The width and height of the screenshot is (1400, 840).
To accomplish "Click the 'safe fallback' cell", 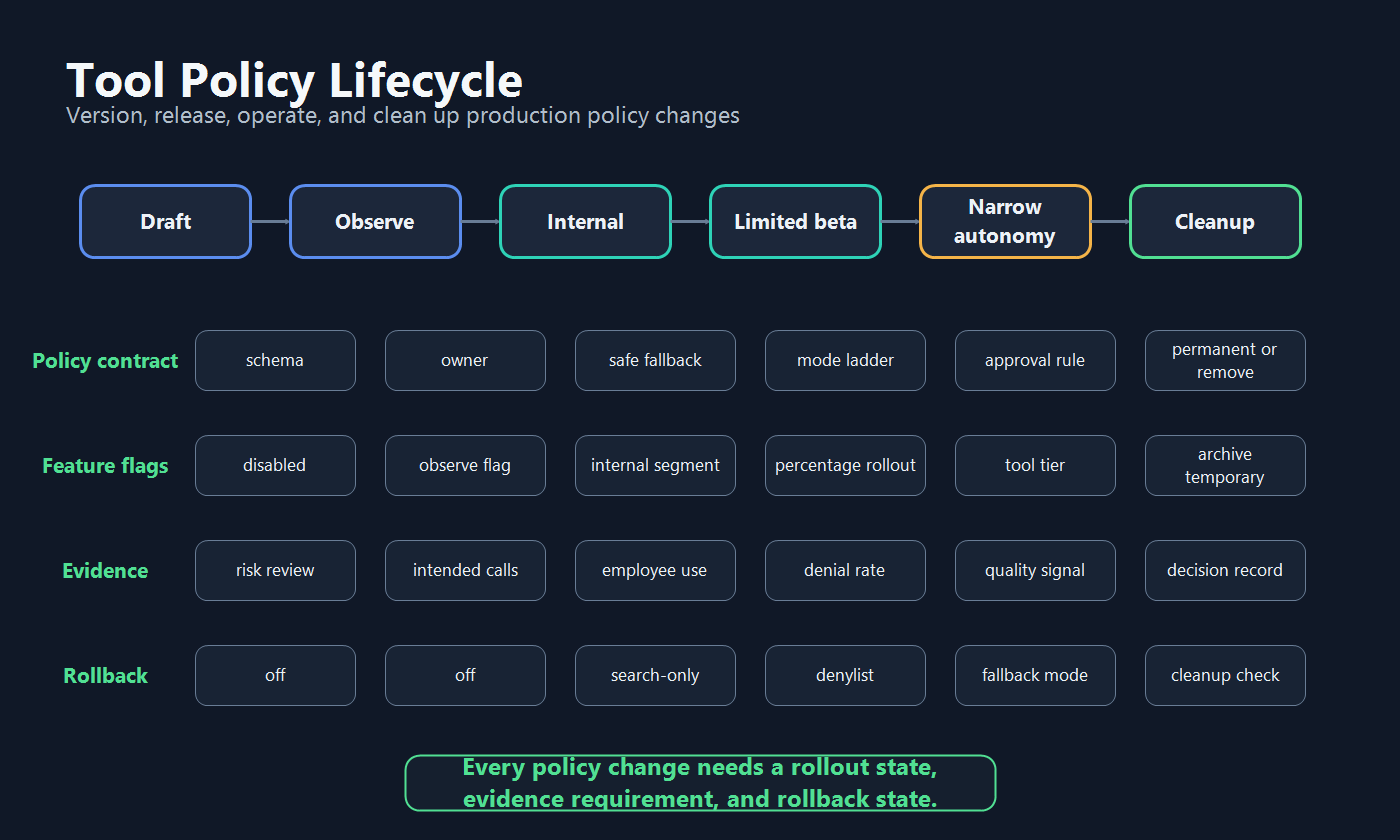I will coord(655,361).
